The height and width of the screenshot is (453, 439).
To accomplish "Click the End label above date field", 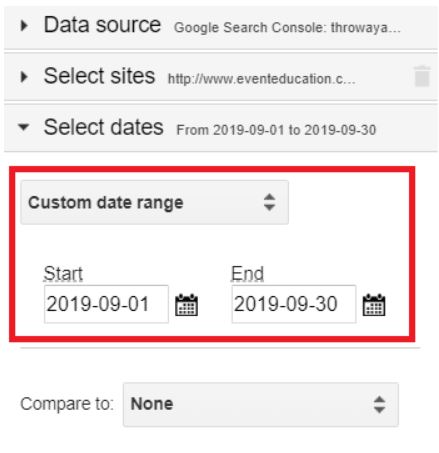I will tap(248, 274).
